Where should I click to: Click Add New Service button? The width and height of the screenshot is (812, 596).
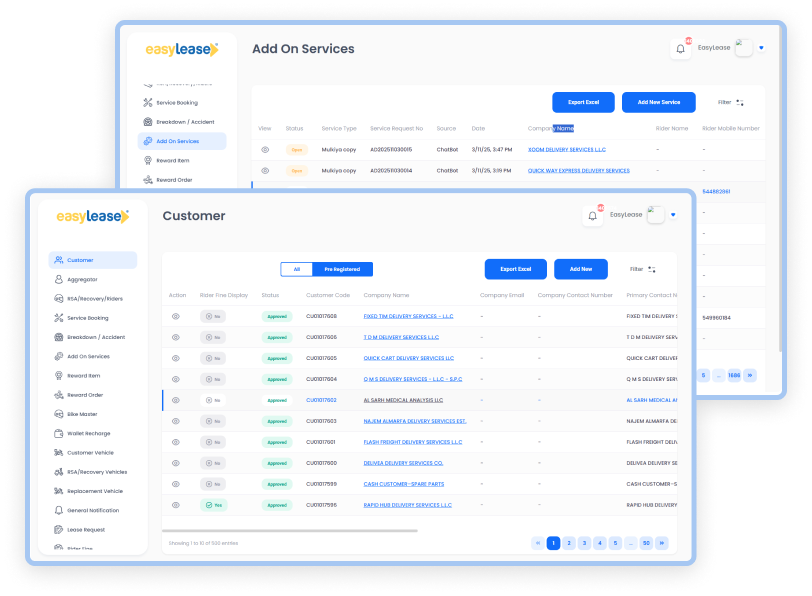click(x=658, y=102)
